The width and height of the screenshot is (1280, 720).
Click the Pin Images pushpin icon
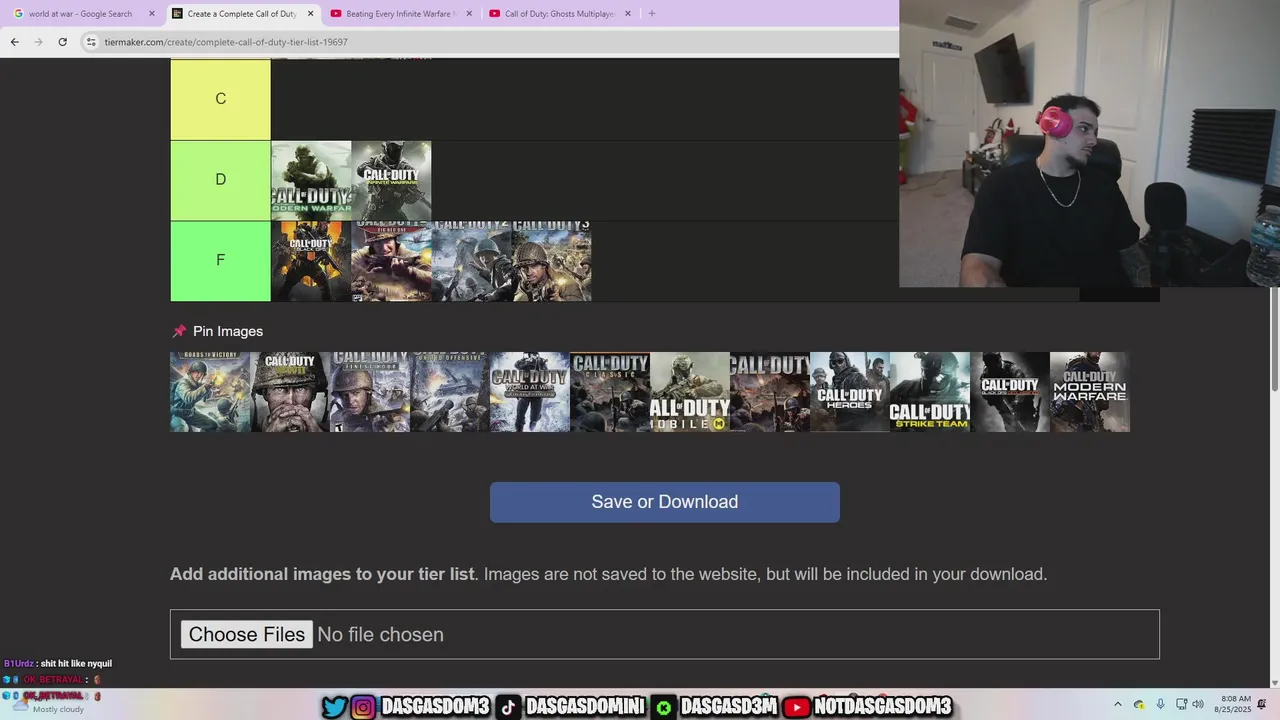179,331
